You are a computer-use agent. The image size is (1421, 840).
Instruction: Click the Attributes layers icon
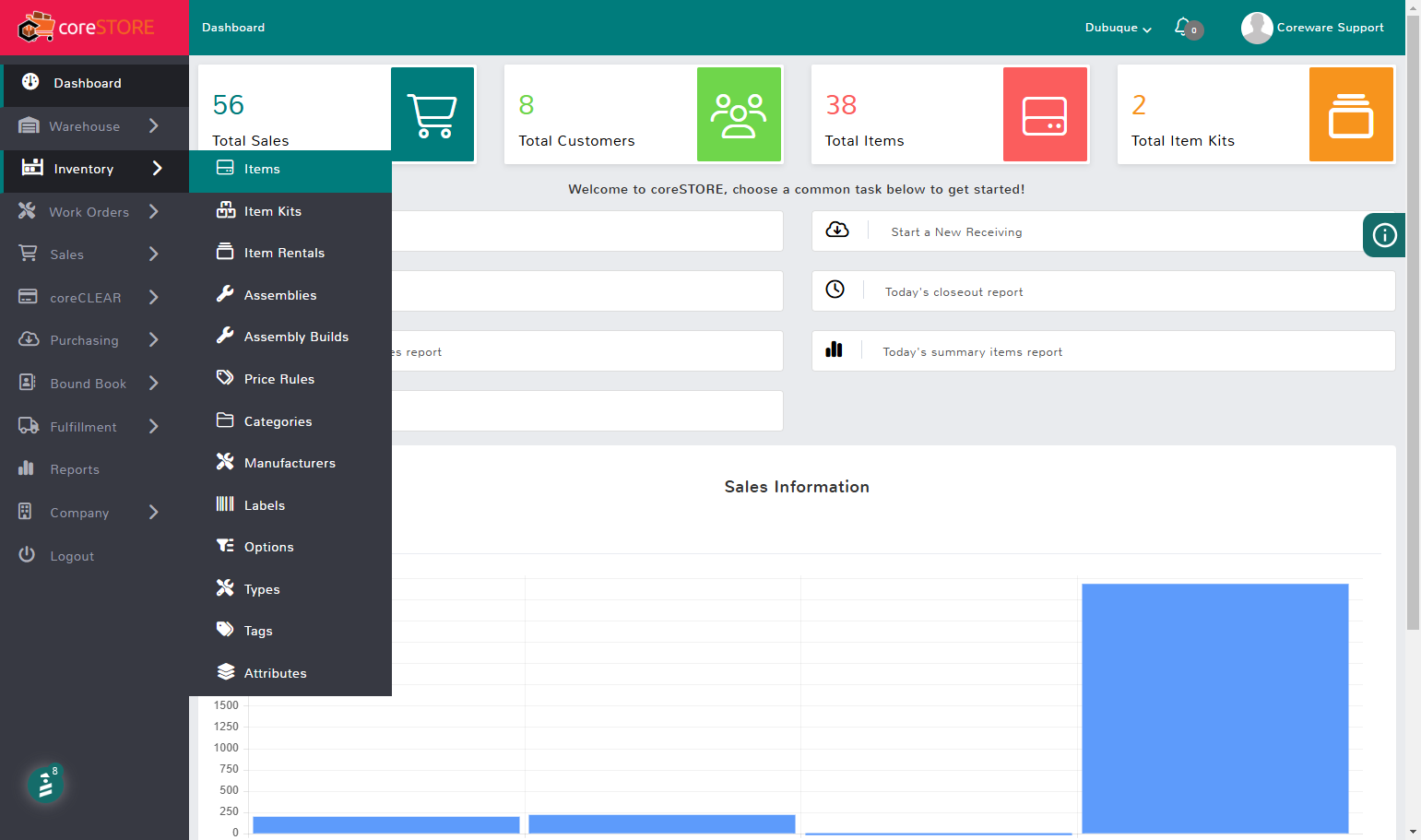[226, 671]
